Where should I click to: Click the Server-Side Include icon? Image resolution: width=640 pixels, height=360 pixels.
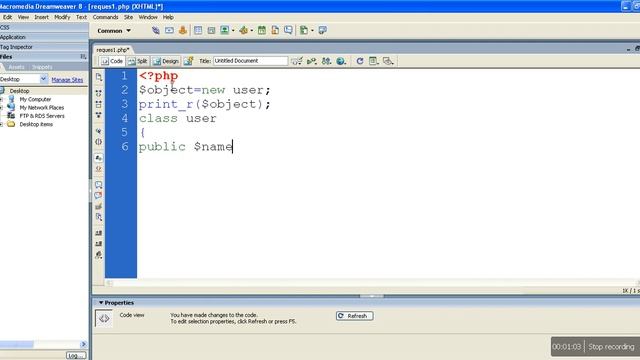275,31
